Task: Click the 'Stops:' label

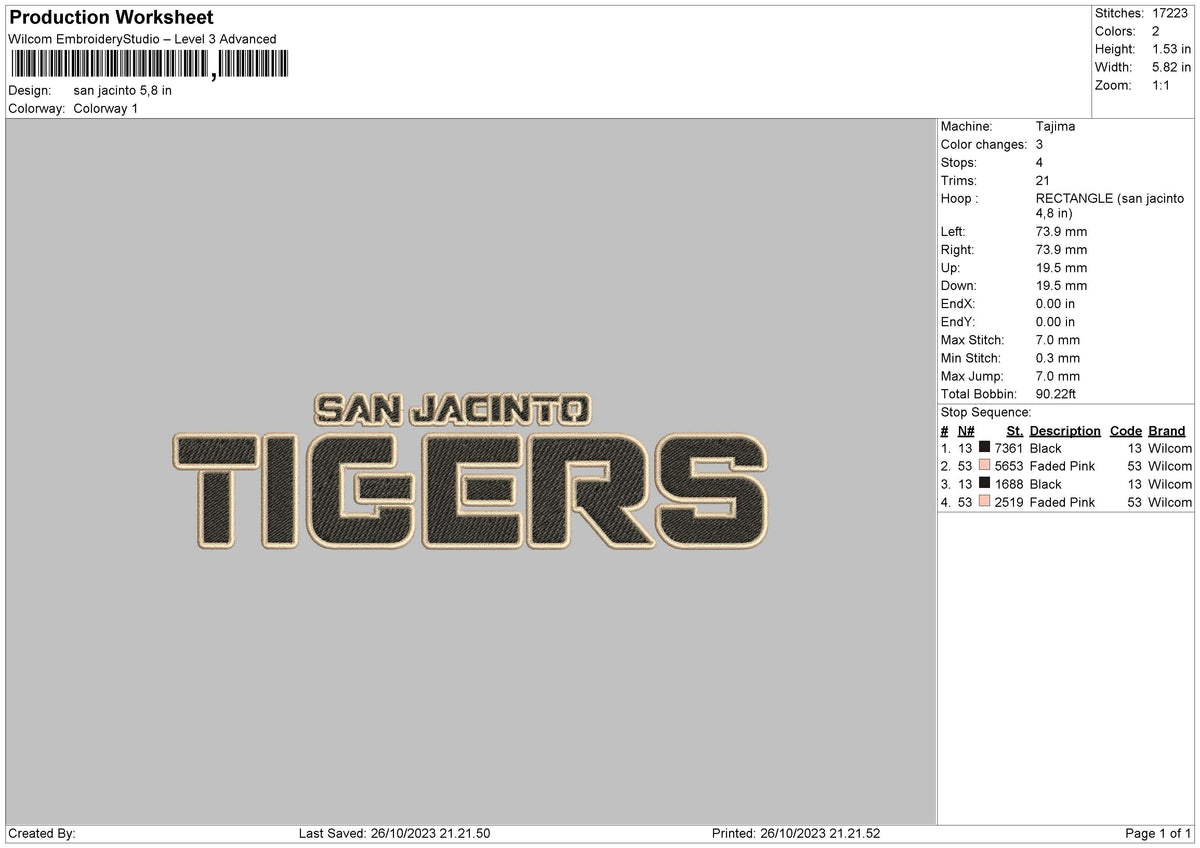Action: [959, 162]
